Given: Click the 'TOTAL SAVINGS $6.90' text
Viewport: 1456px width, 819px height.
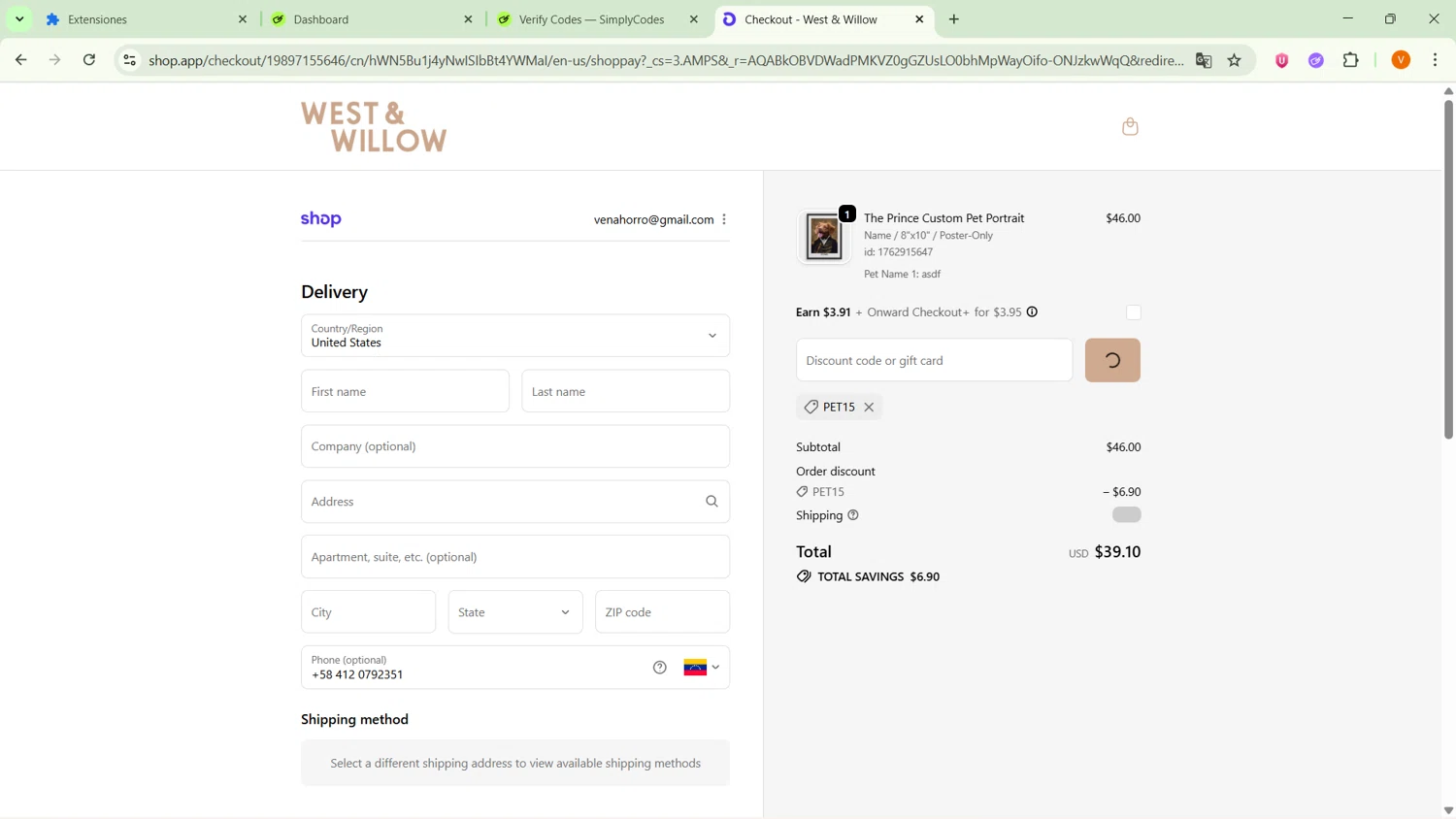Looking at the screenshot, I should (878, 577).
